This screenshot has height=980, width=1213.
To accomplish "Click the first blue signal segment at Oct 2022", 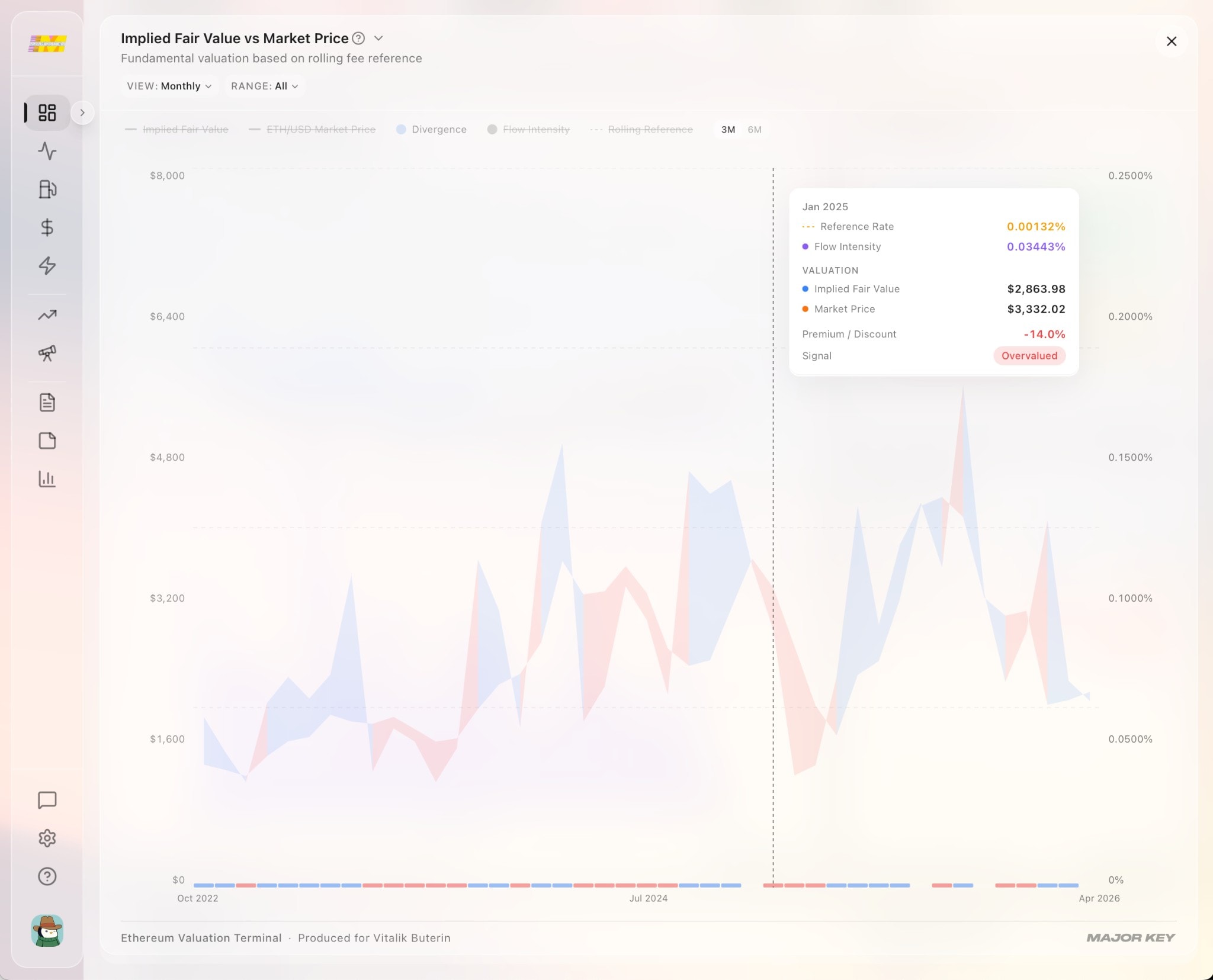I will [203, 885].
